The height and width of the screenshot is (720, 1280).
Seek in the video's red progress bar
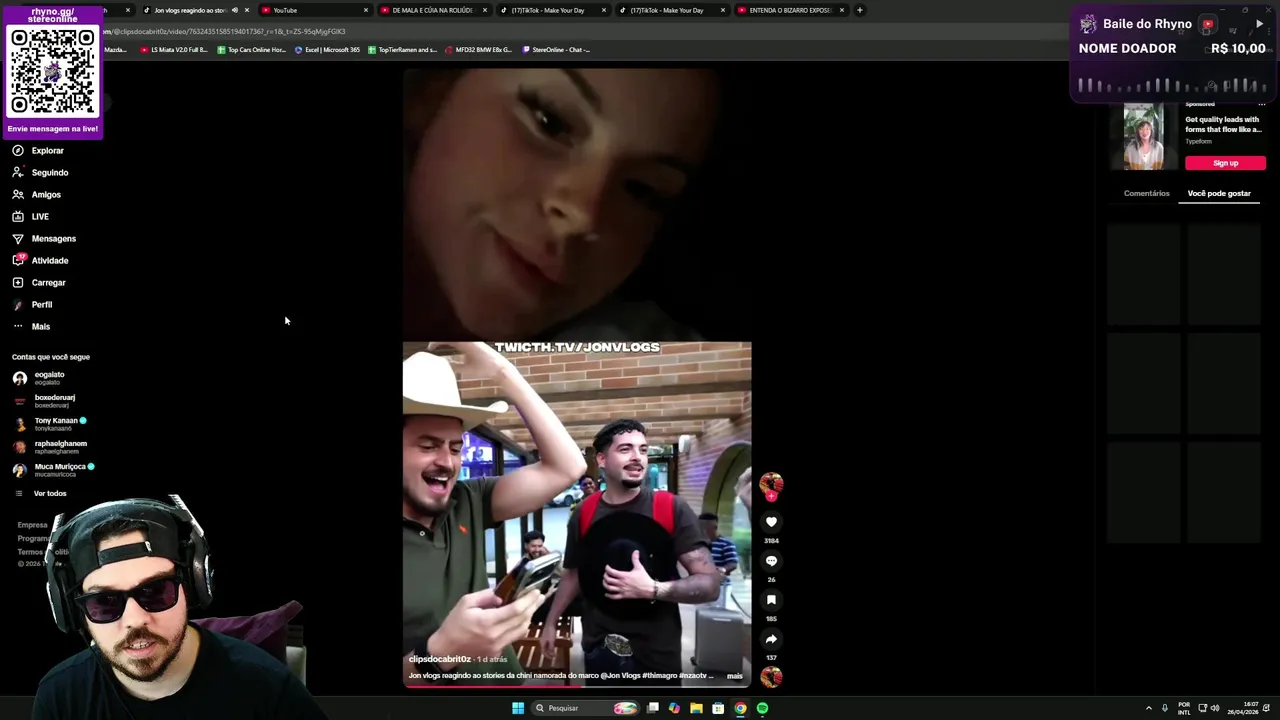577,686
